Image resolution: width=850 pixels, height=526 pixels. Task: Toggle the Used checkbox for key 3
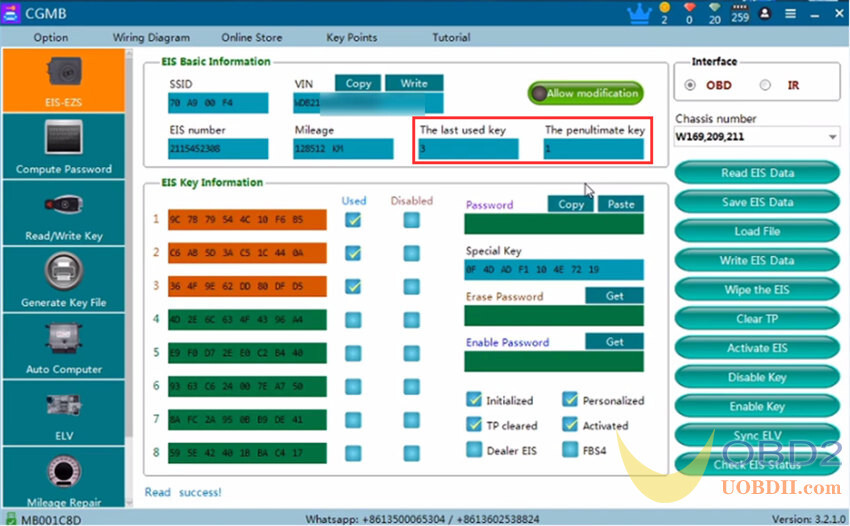(353, 286)
